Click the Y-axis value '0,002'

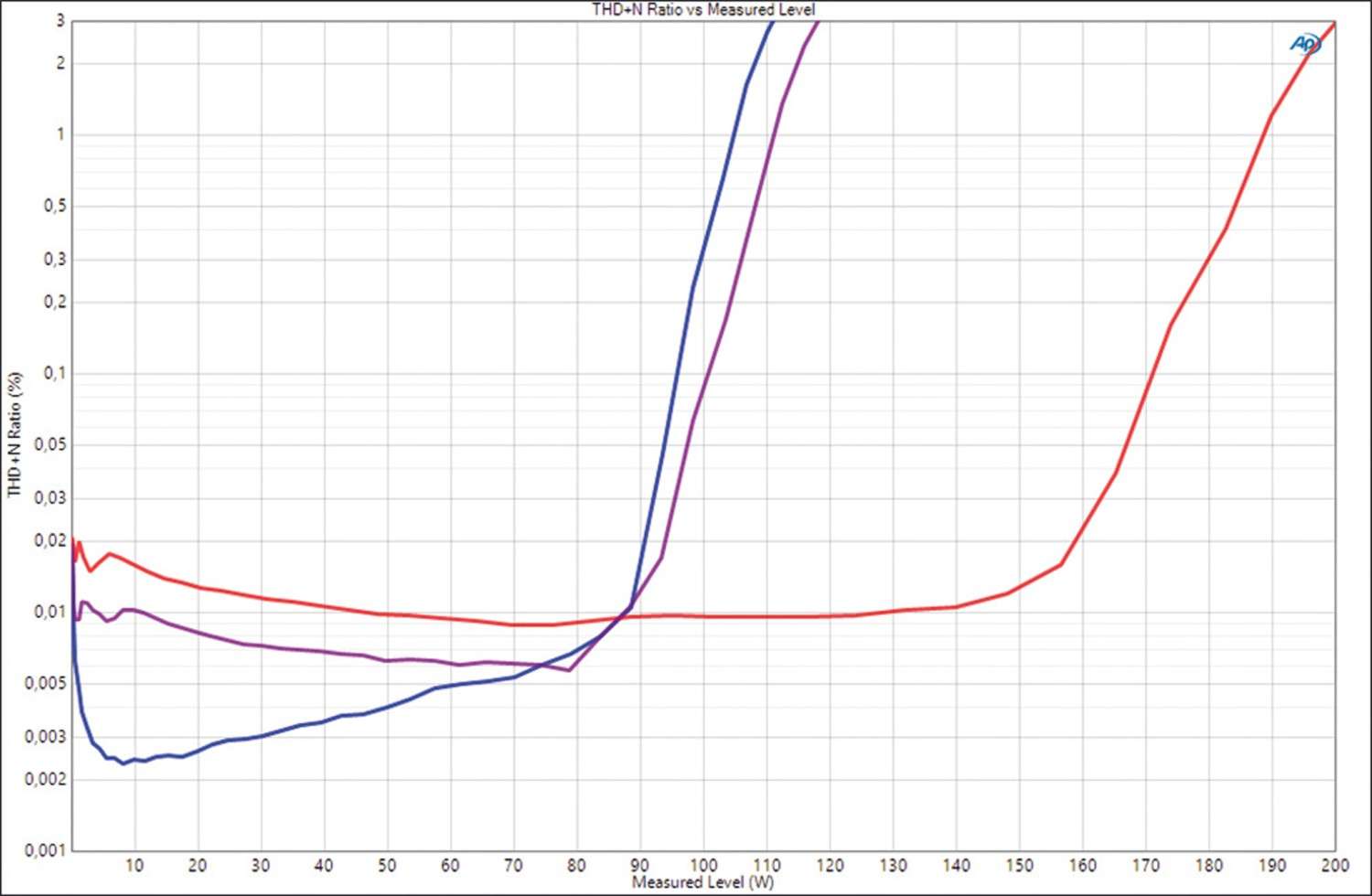[x=46, y=779]
